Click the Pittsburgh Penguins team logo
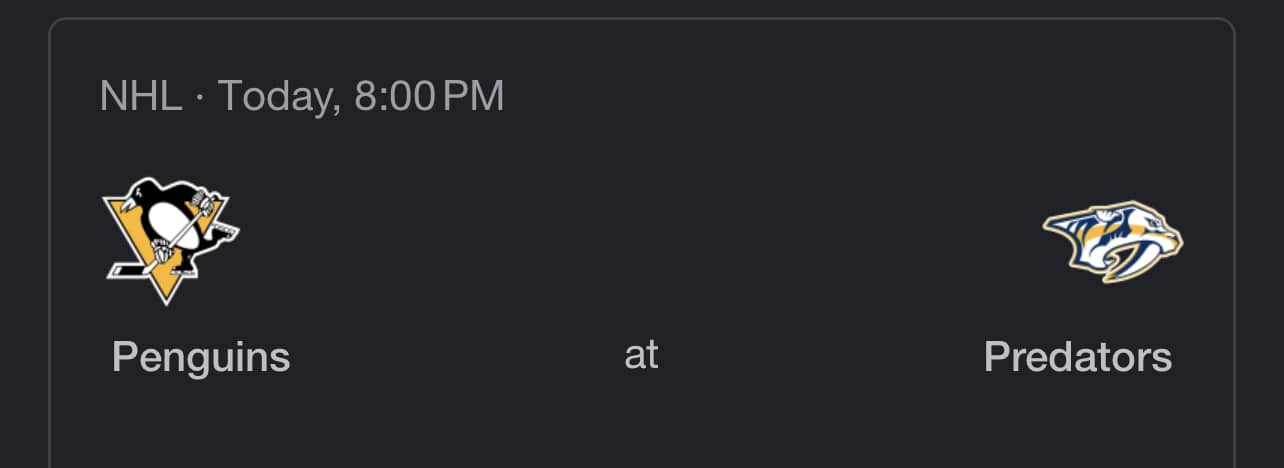This screenshot has height=468, width=1284. coord(170,241)
